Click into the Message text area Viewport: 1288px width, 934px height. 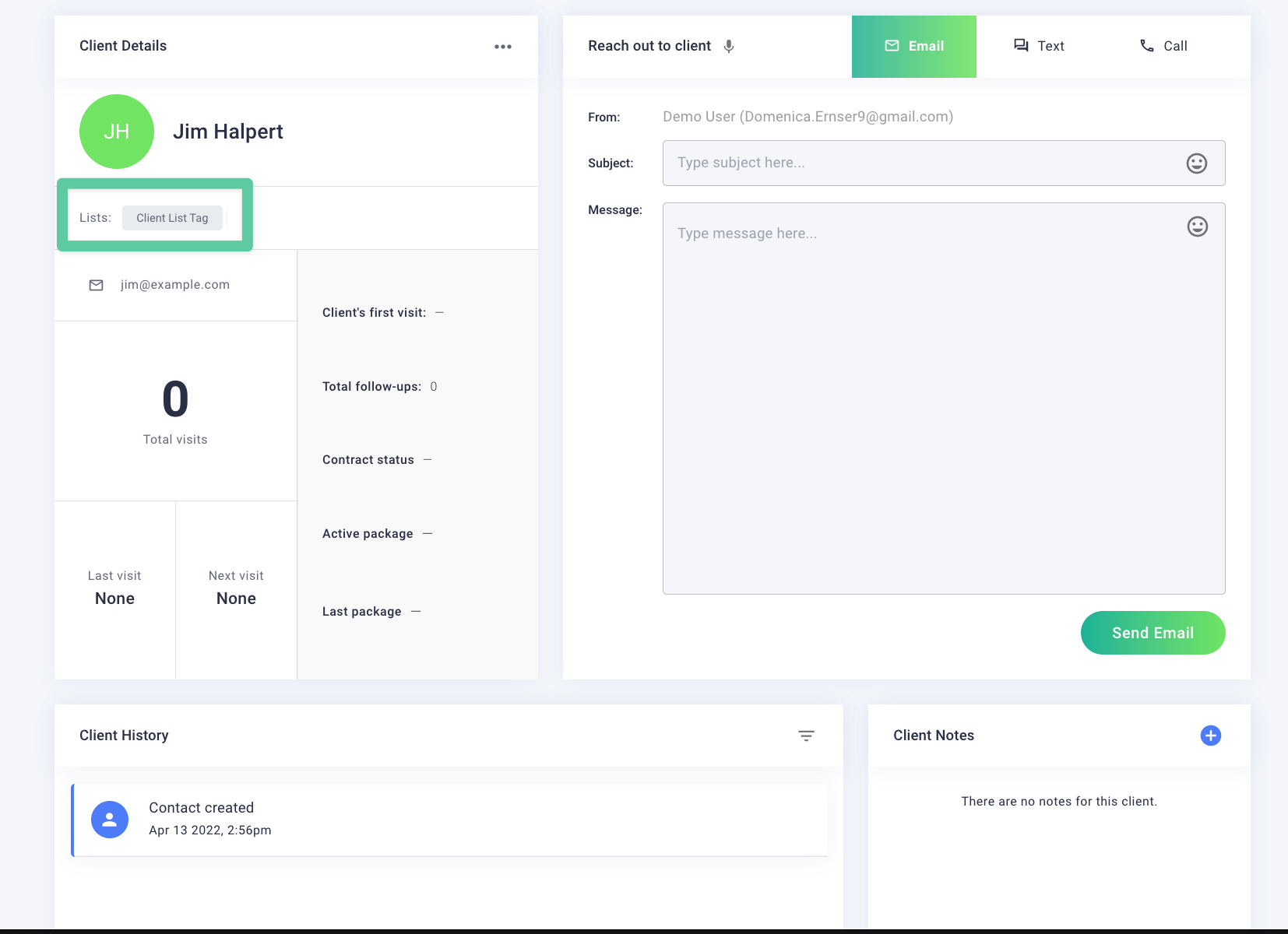tap(944, 399)
